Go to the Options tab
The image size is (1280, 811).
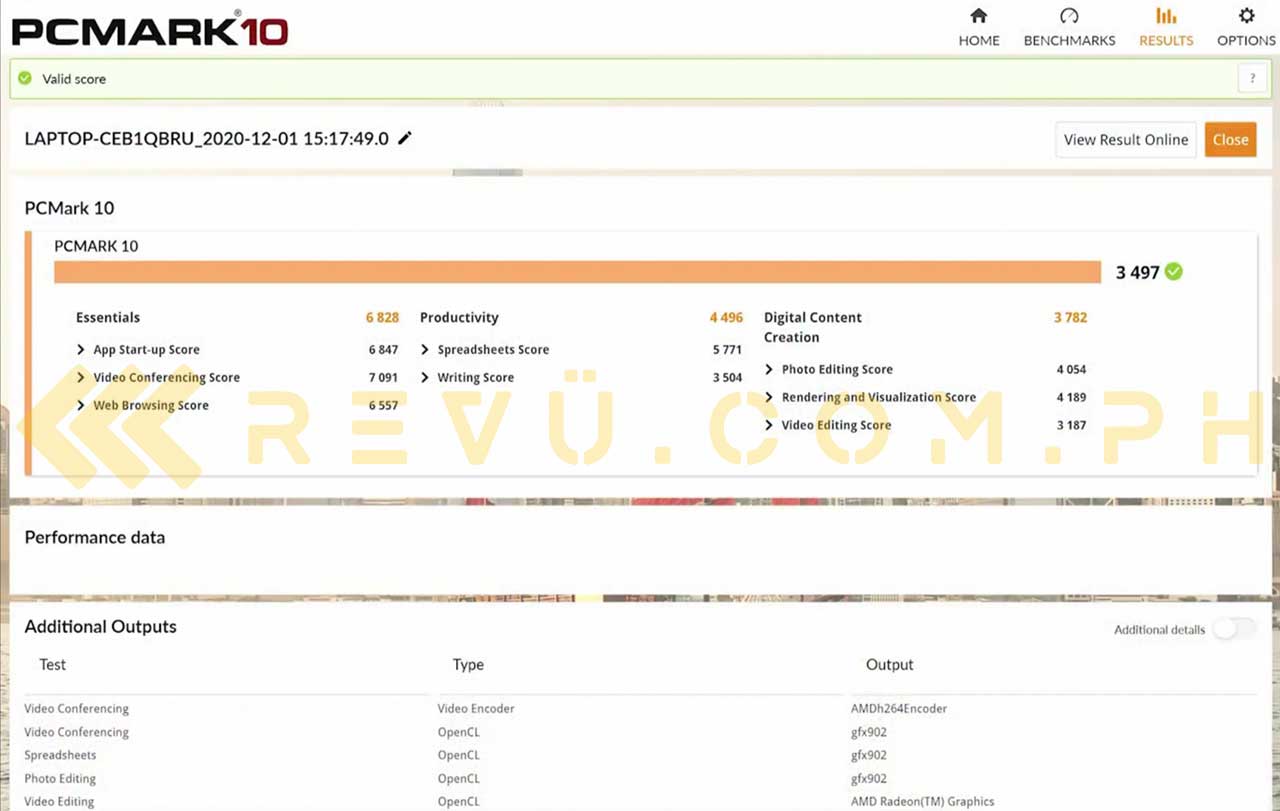1246,27
